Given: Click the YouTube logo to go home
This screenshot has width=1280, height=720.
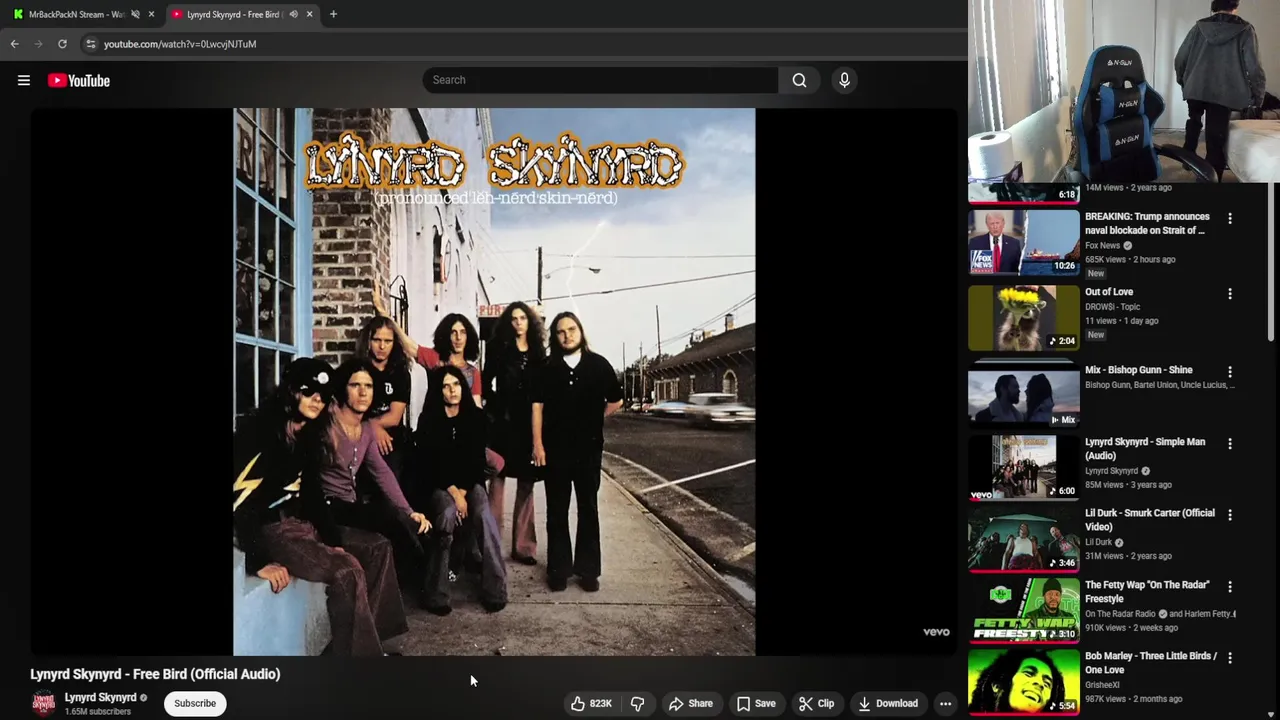Looking at the screenshot, I should [78, 81].
